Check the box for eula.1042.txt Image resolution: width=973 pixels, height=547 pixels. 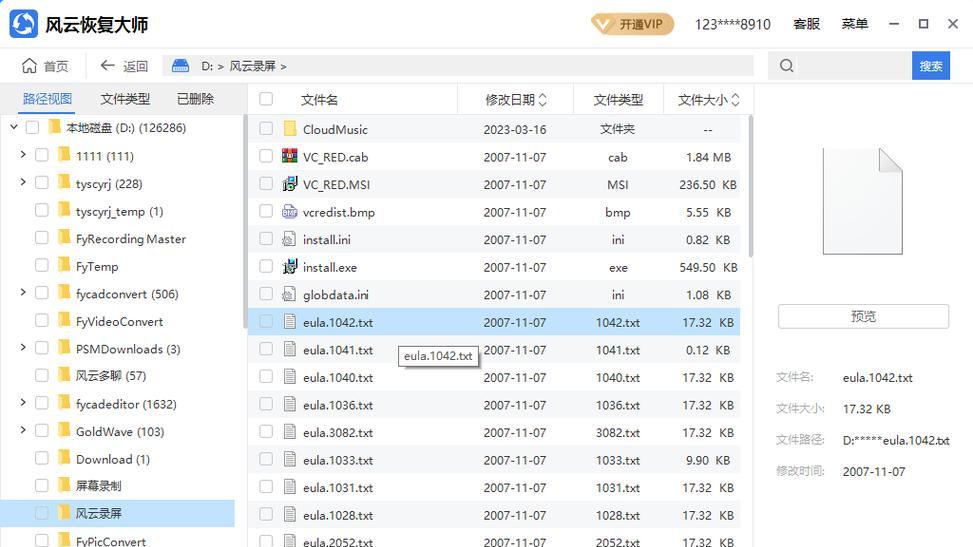(266, 322)
